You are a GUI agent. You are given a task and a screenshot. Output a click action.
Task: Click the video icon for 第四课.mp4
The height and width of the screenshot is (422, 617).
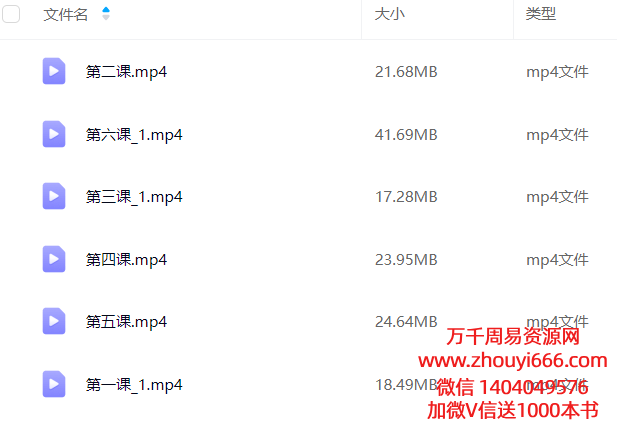(54, 259)
